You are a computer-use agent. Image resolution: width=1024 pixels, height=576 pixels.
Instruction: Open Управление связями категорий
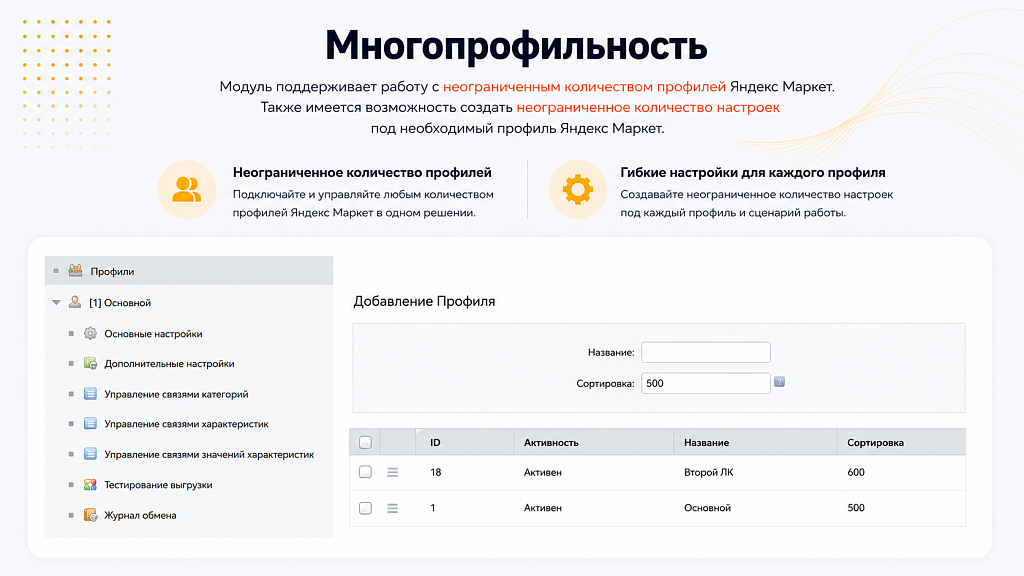click(x=176, y=394)
